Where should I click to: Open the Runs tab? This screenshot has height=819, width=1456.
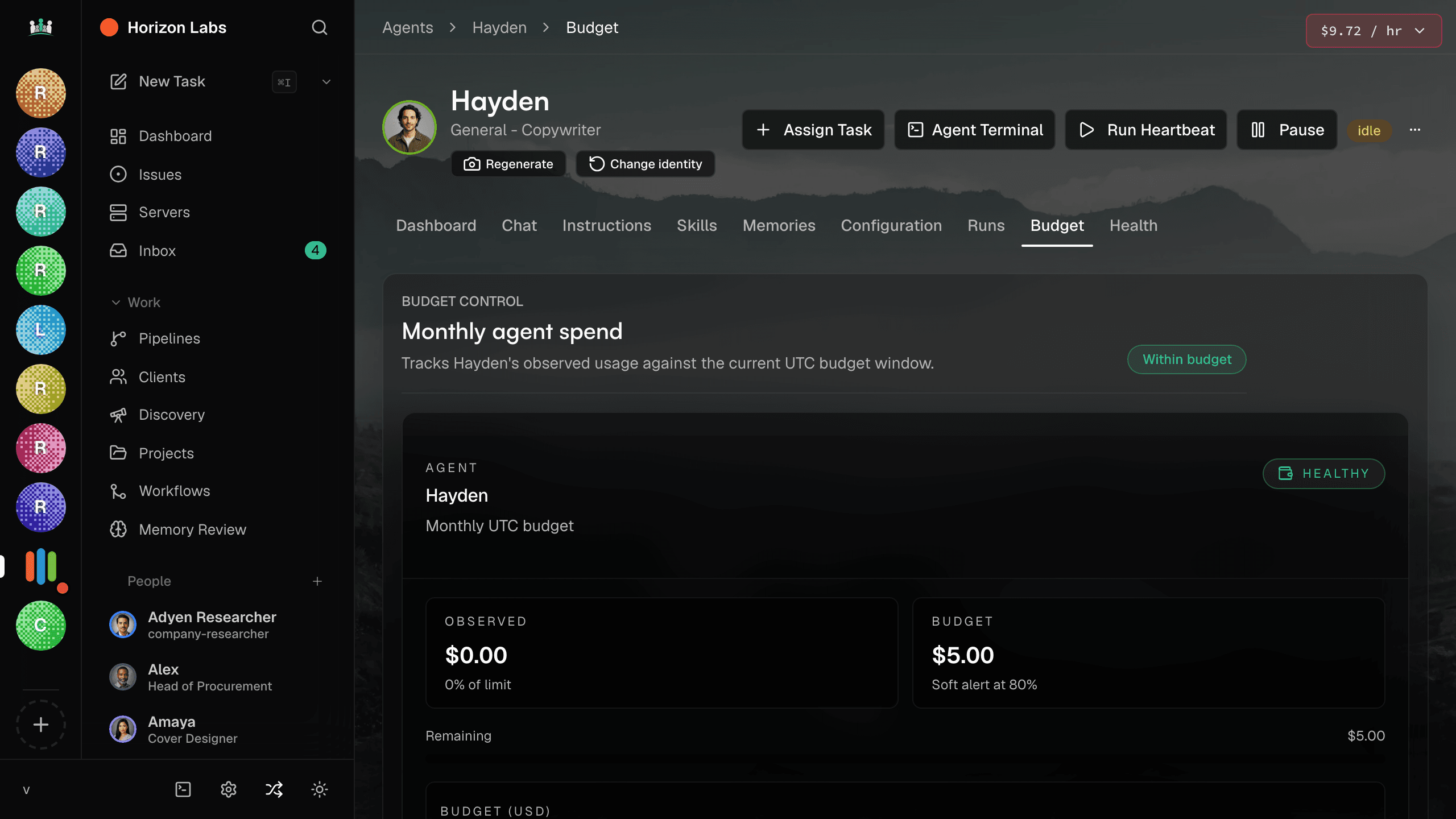[x=986, y=226]
